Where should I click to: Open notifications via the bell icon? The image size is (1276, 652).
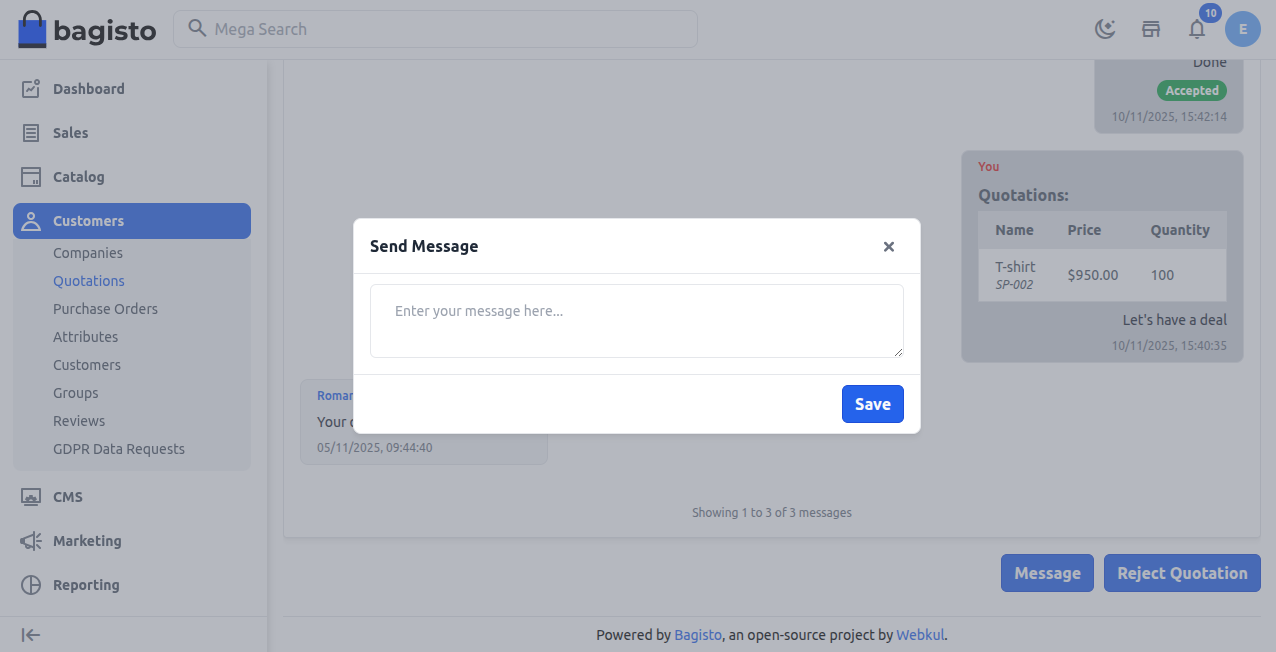pyautogui.click(x=1197, y=29)
